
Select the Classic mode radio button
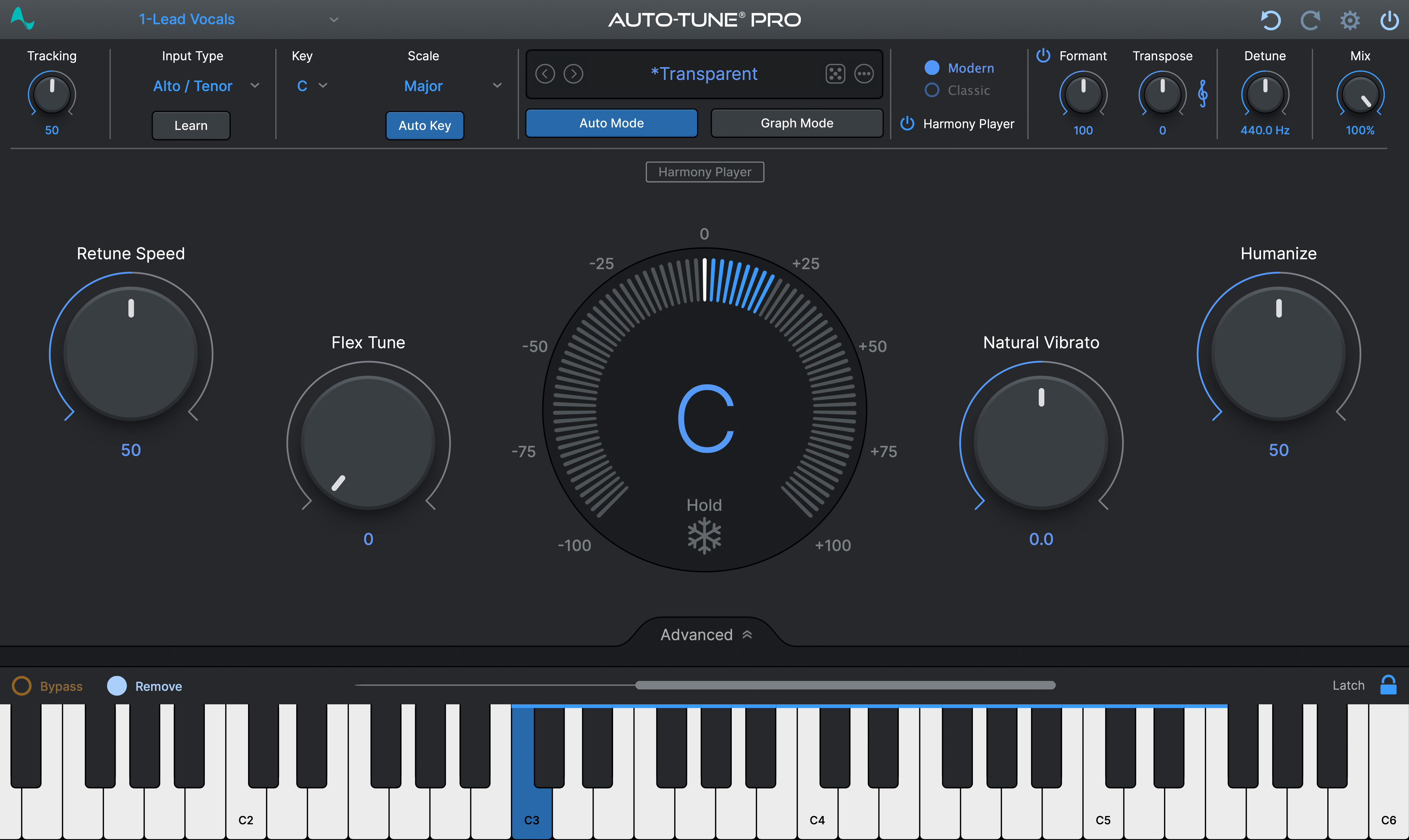[932, 90]
